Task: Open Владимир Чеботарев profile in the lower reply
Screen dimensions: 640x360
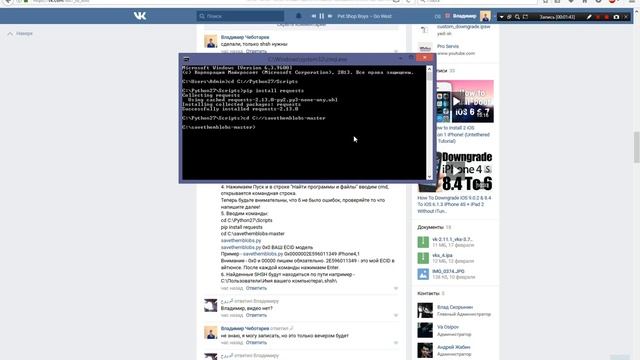Action: pos(245,329)
